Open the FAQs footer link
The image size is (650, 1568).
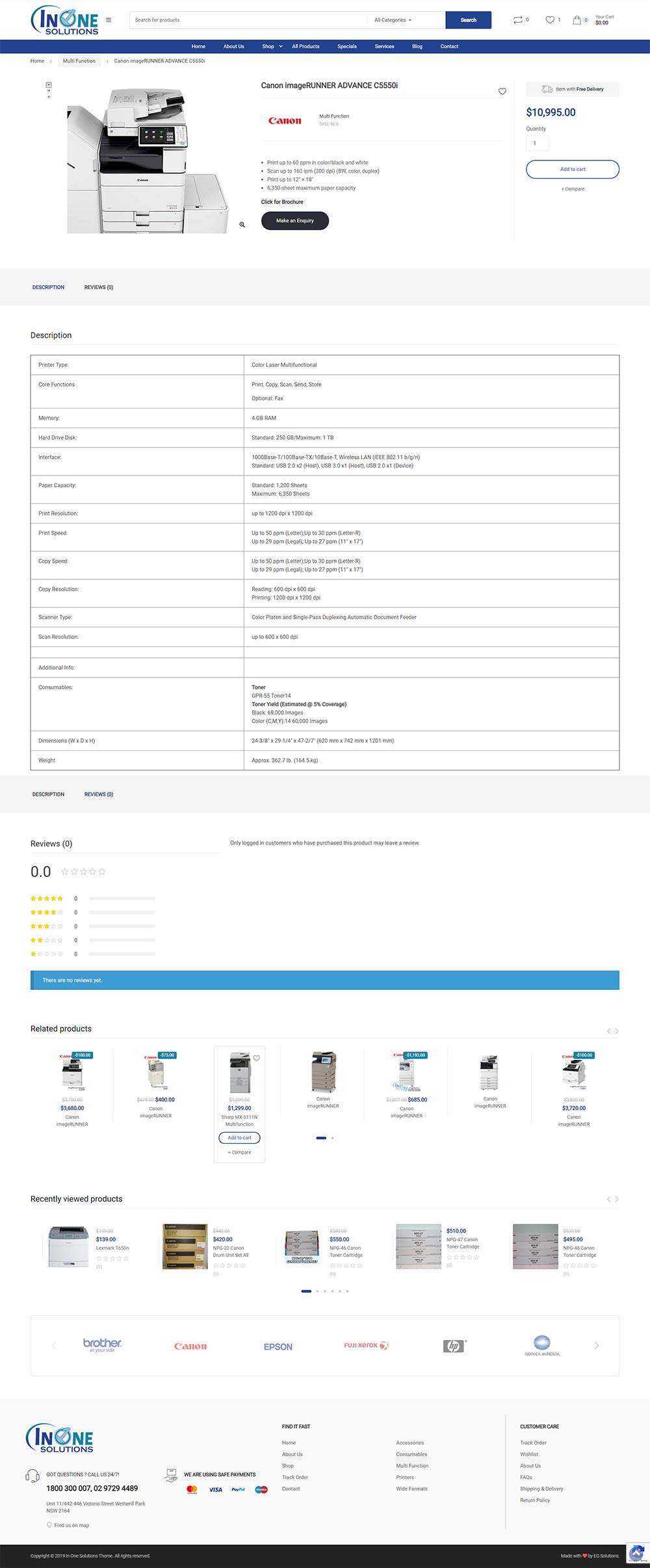tap(526, 1477)
